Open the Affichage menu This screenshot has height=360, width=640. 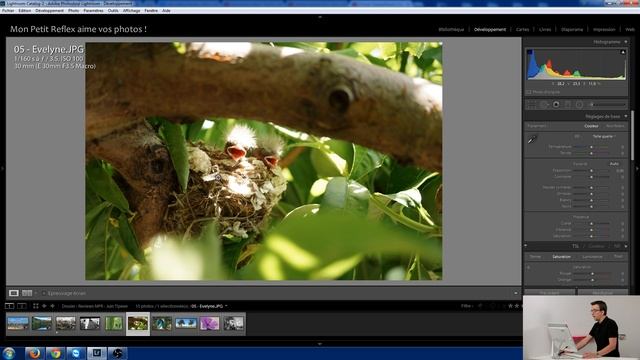(x=131, y=11)
